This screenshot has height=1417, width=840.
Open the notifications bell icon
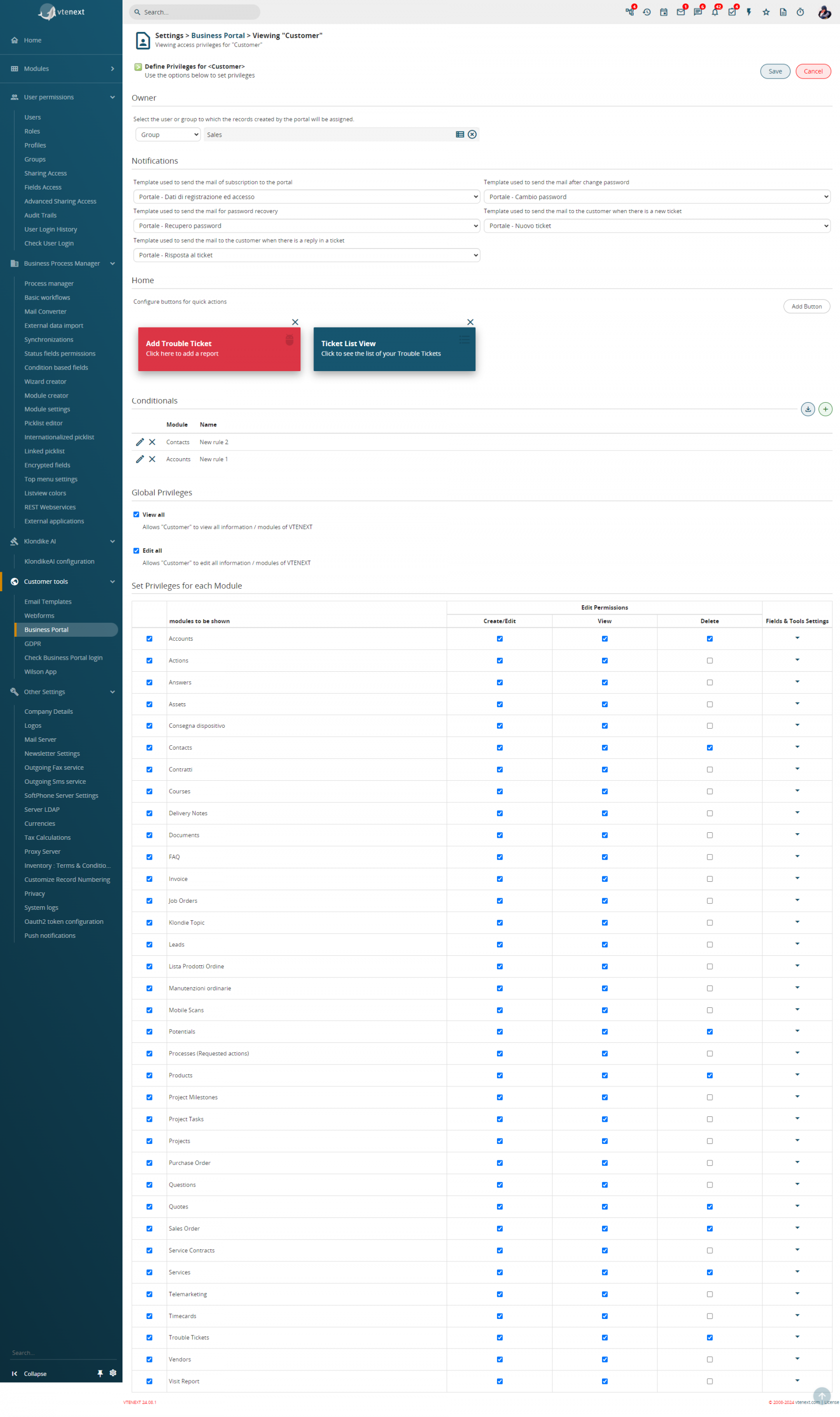click(x=715, y=12)
